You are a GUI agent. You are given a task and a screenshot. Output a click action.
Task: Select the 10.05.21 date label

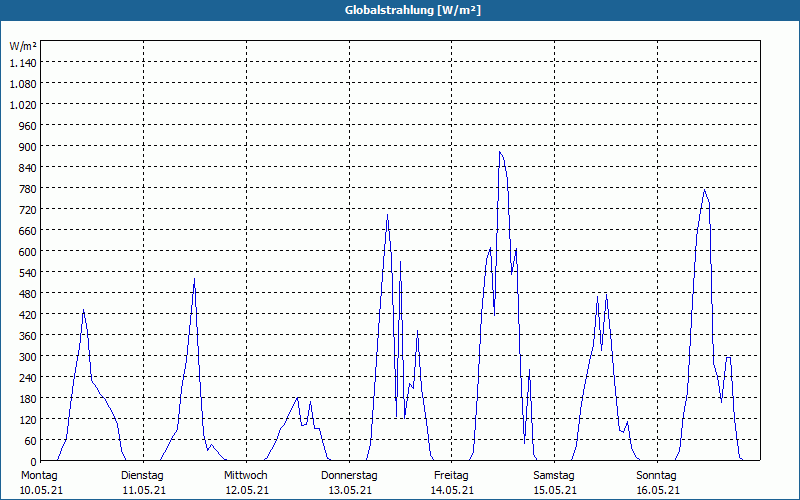[x=41, y=491]
